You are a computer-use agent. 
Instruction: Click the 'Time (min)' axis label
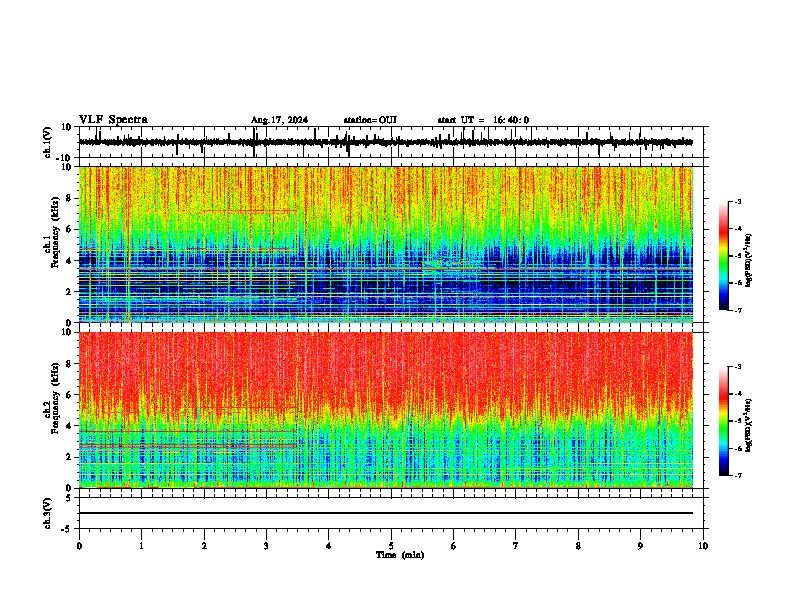tap(400, 555)
